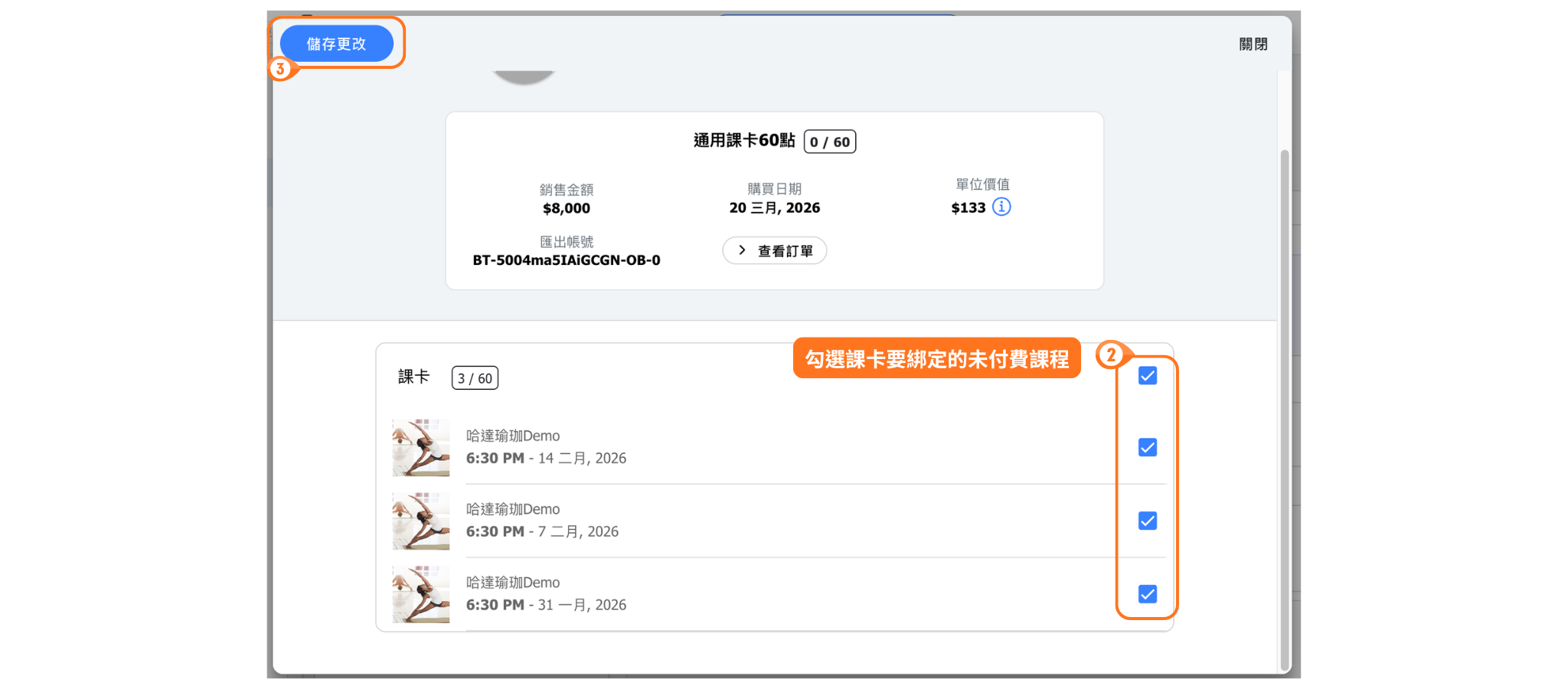Click the 儲存更改 save button
The height and width of the screenshot is (689, 1568).
coord(336,44)
